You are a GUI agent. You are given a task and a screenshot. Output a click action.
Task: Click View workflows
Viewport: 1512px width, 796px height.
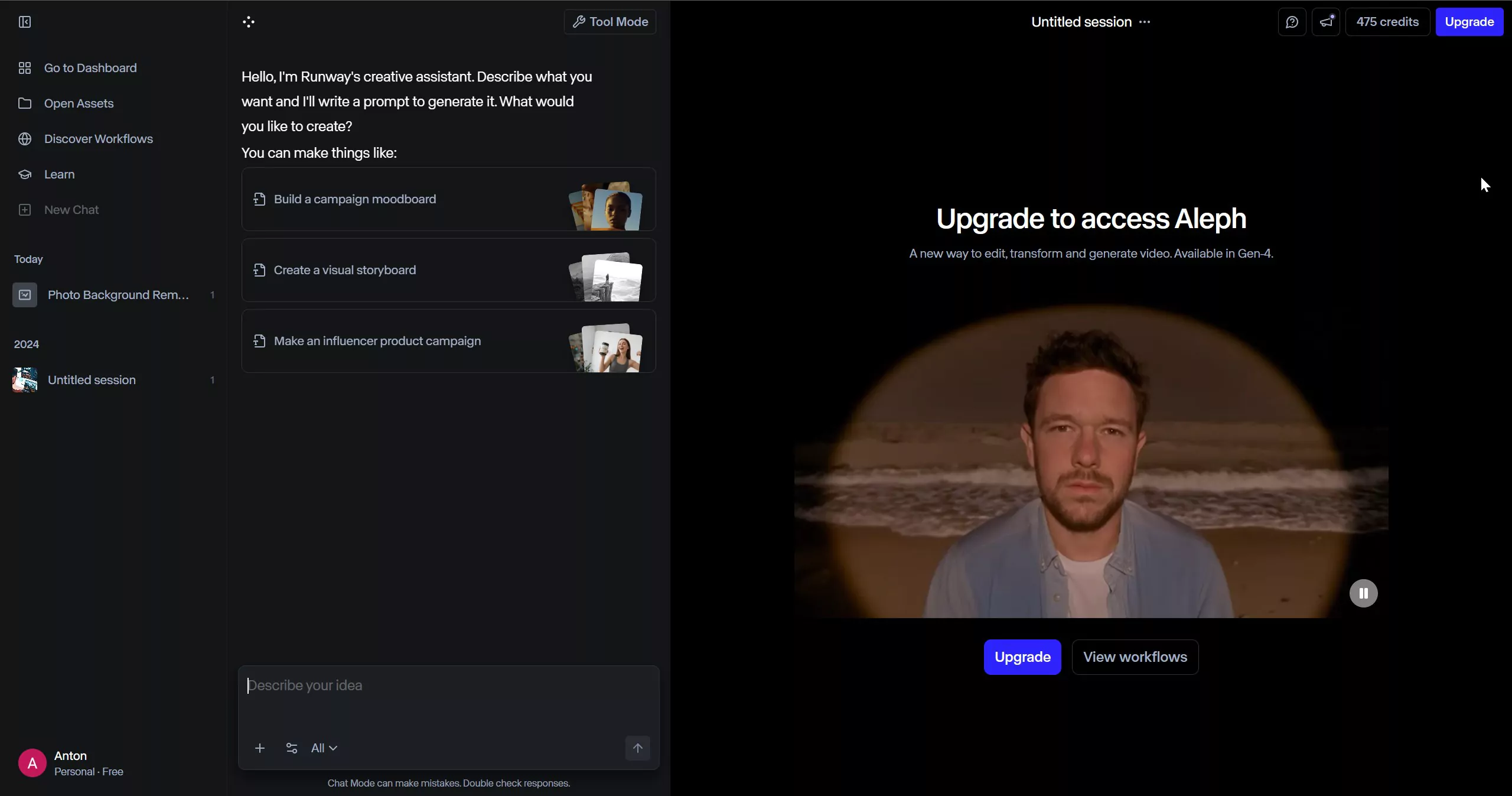(1135, 657)
